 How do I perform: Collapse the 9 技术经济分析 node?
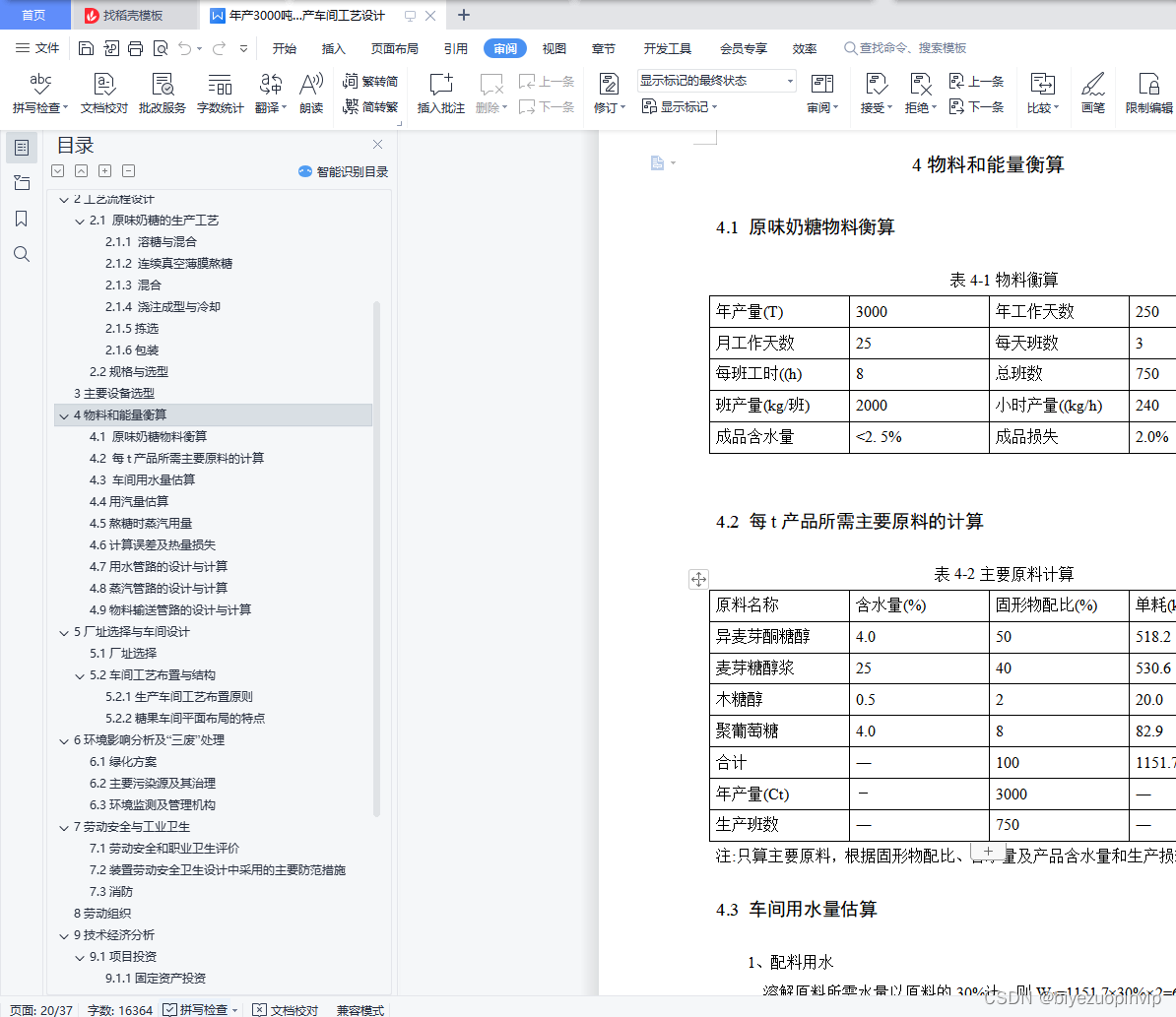pyautogui.click(x=64, y=936)
